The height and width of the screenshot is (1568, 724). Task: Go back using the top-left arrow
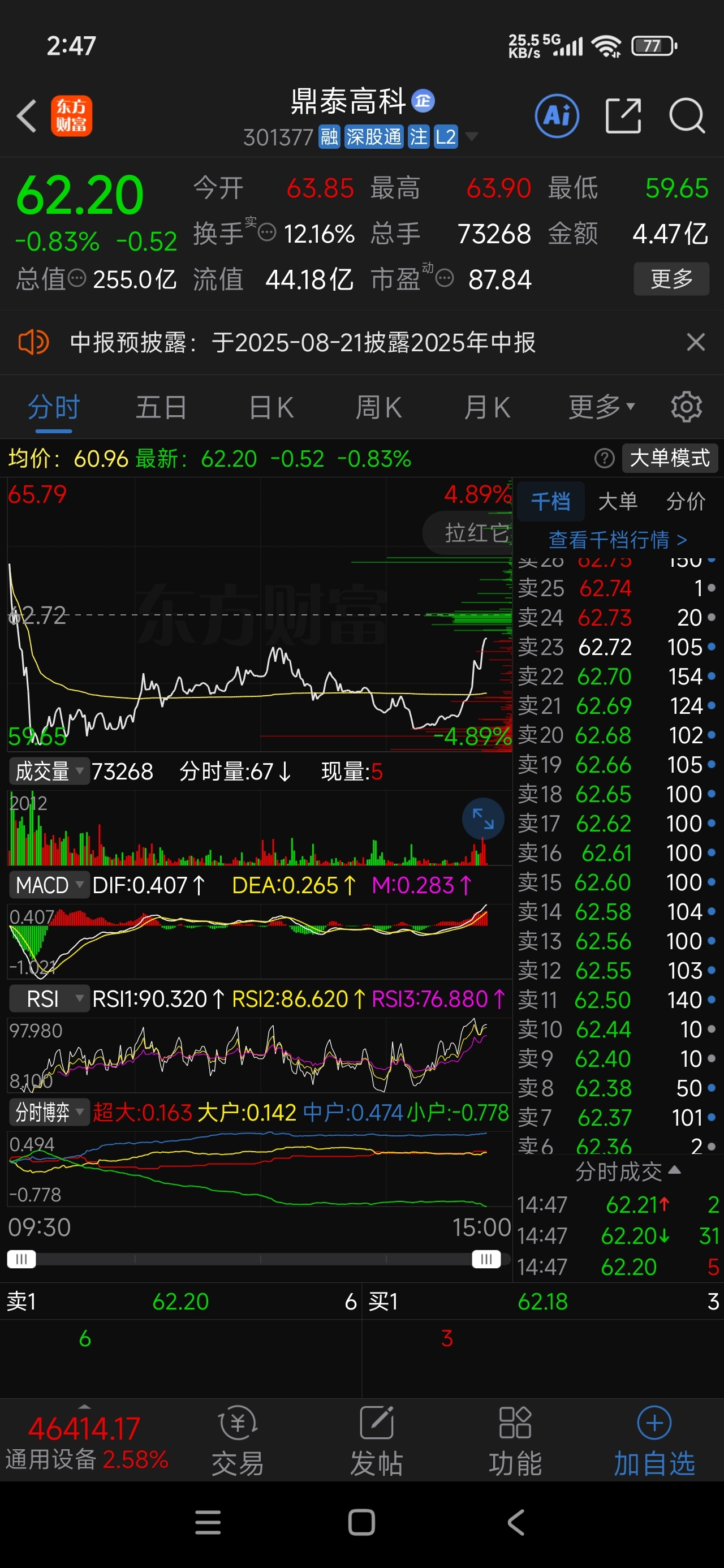point(27,115)
